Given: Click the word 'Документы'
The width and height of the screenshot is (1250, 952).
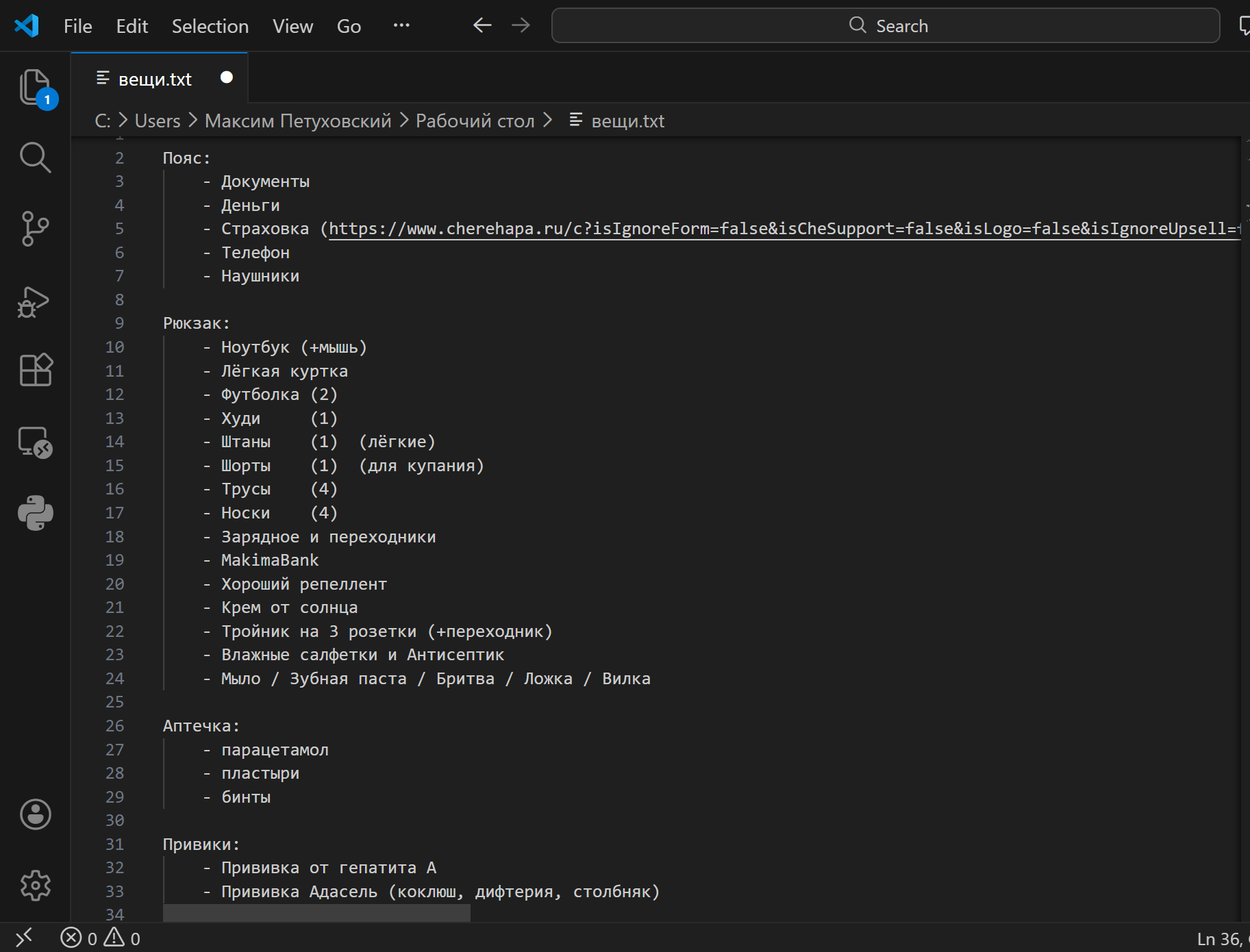Looking at the screenshot, I should click(265, 181).
